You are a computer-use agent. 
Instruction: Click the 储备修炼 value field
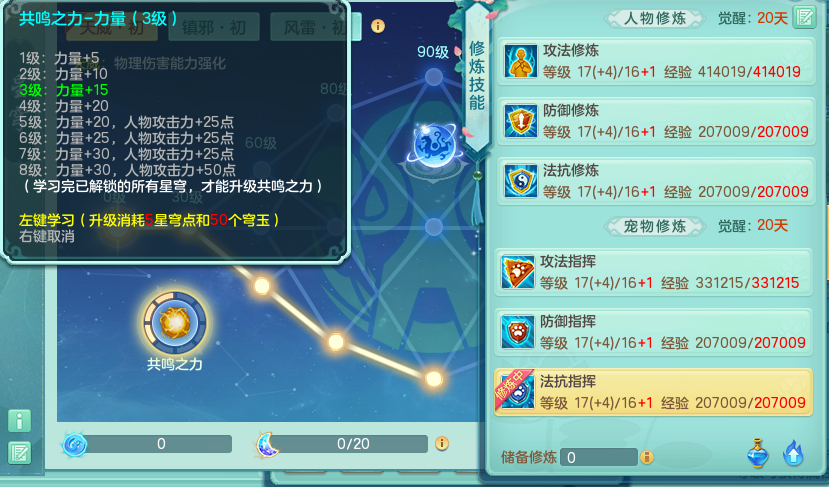tap(599, 457)
